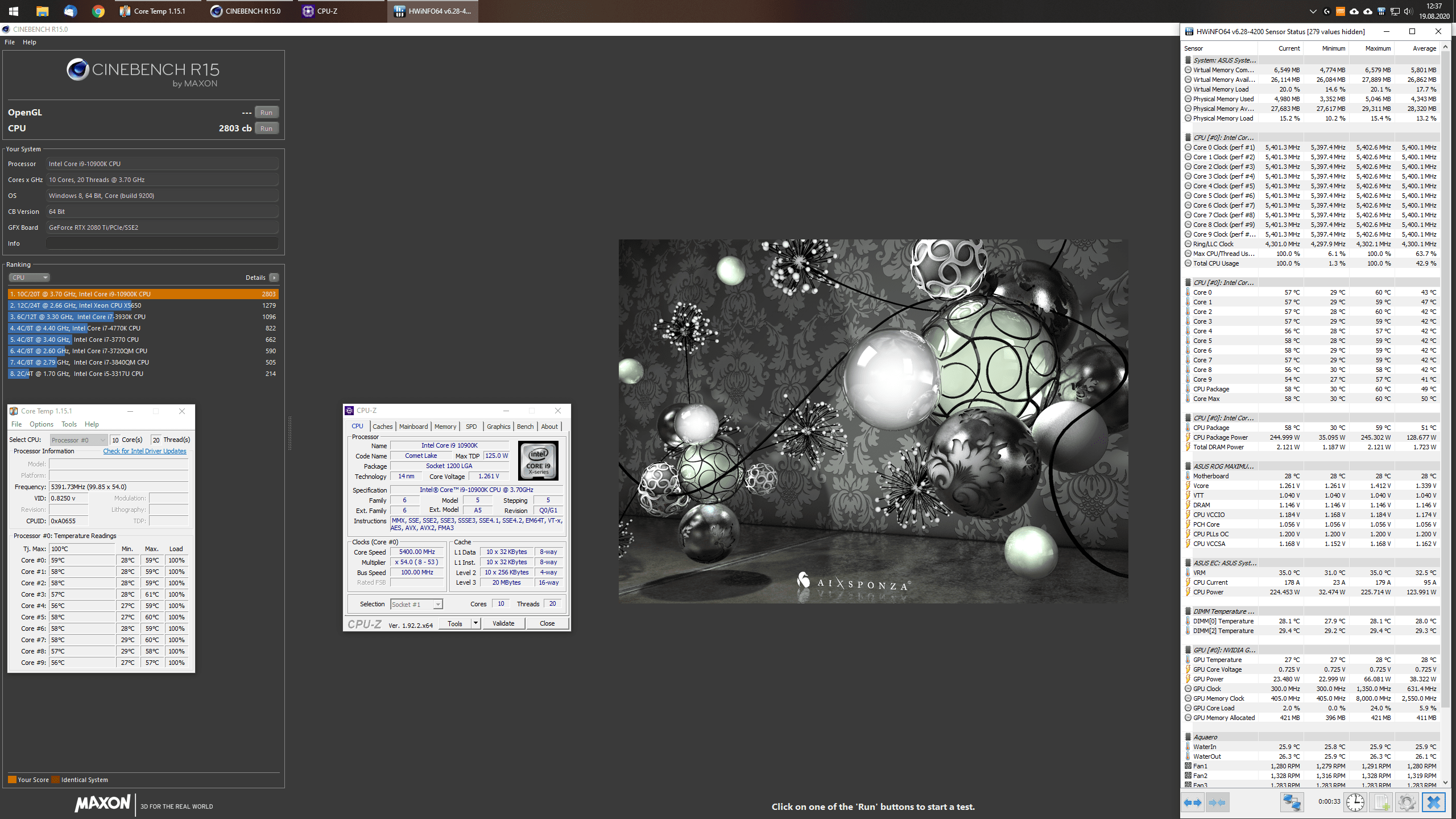Open Check for Intel Driver Updates link

[x=144, y=451]
